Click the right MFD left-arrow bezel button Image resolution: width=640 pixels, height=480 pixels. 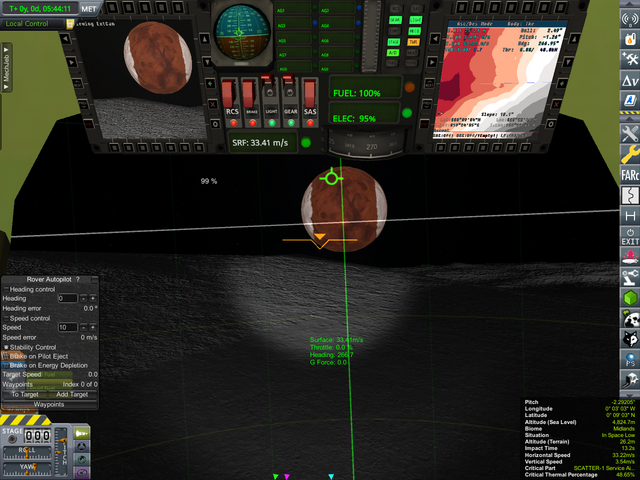point(435,39)
